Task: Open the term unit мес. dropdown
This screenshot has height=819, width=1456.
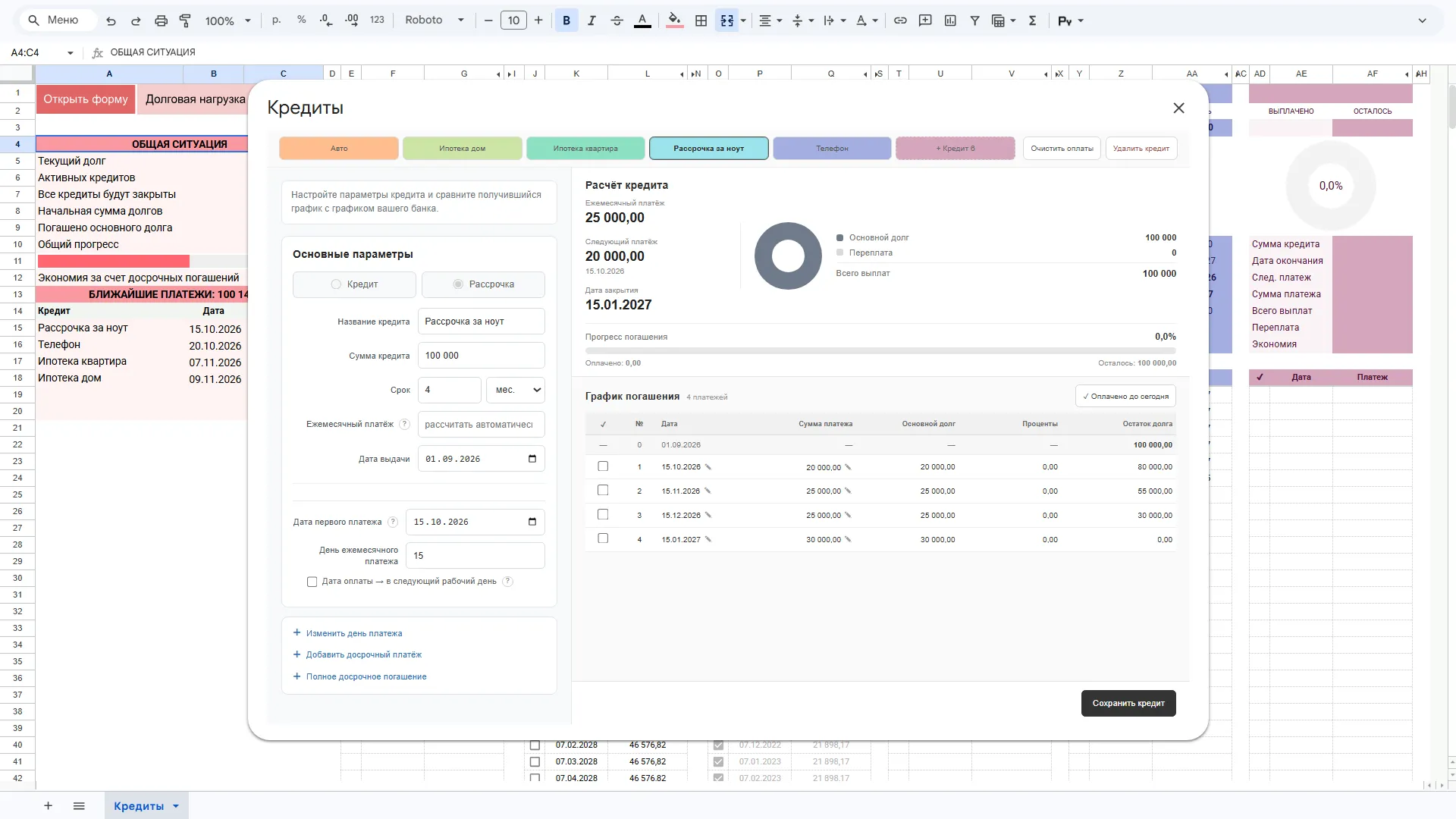Action: pos(516,390)
